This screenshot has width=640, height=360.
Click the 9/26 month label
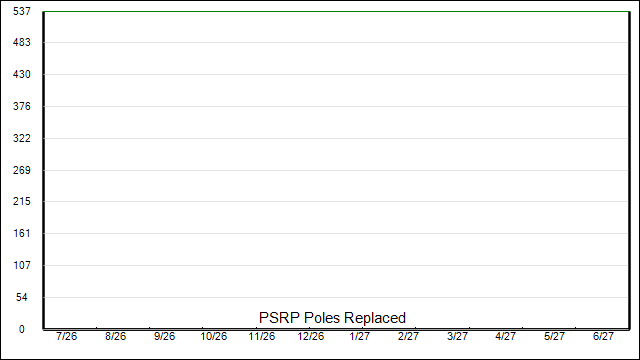(x=164, y=336)
